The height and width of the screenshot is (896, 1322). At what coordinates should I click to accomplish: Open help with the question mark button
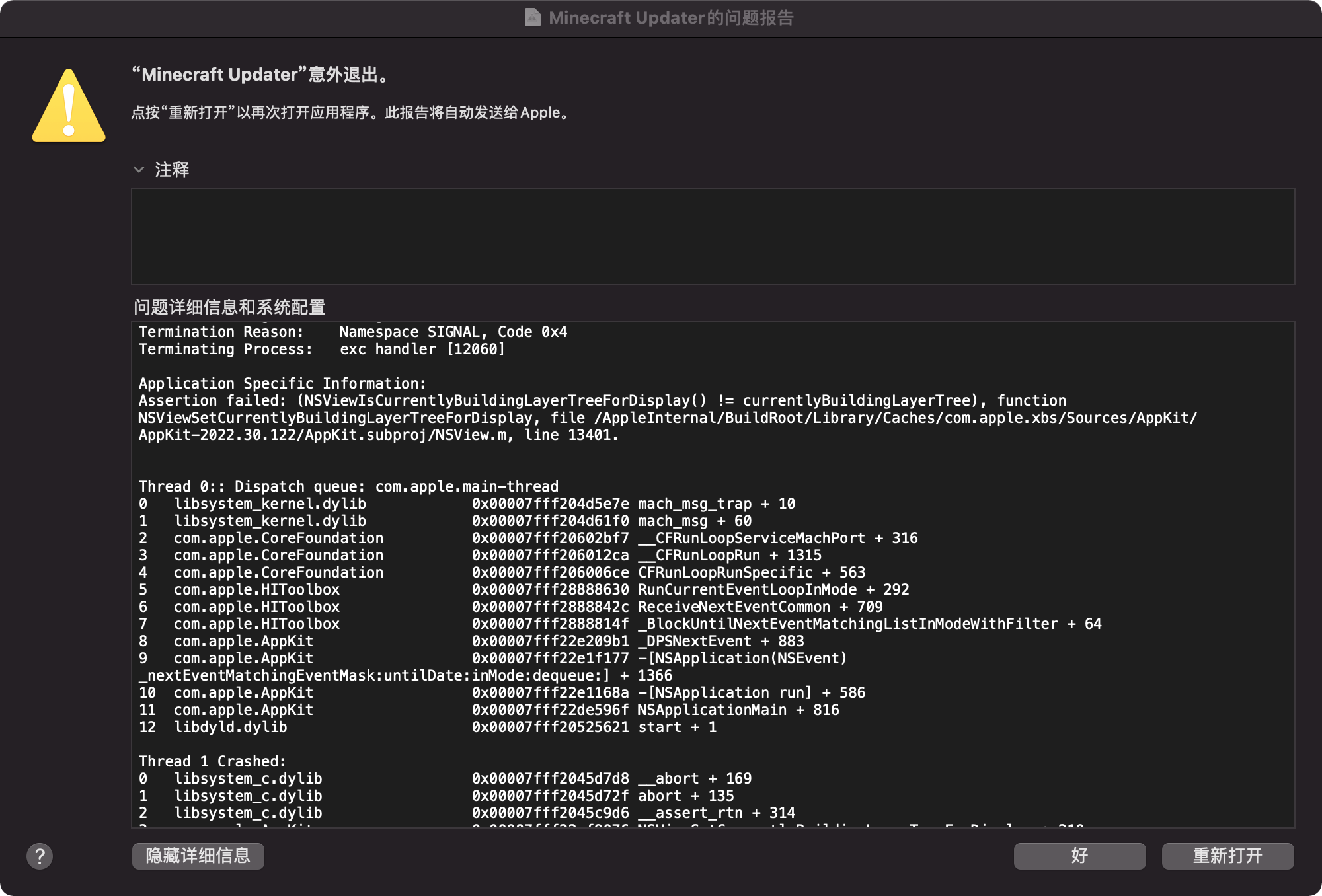pyautogui.click(x=40, y=856)
